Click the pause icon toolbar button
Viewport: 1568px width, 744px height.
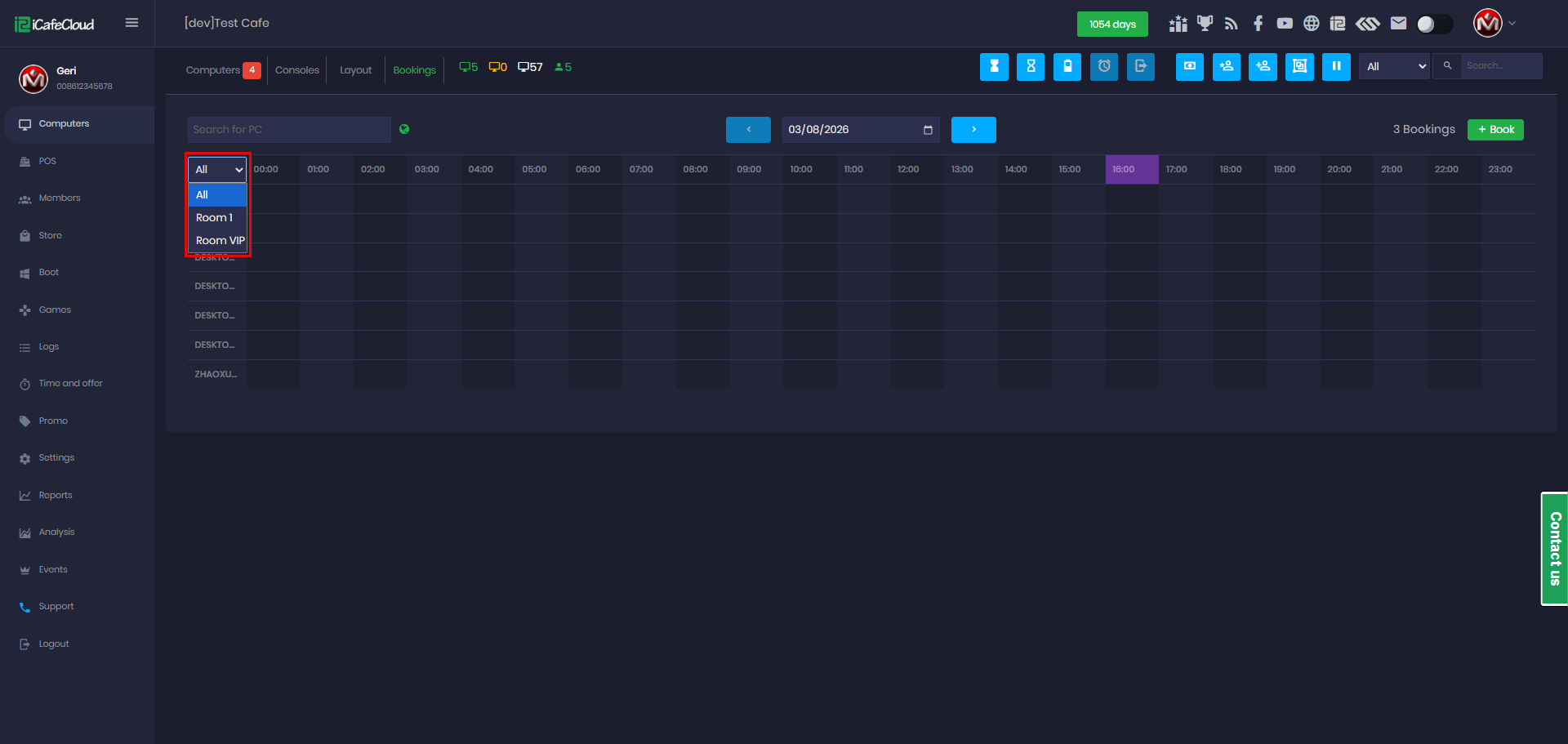(1336, 67)
